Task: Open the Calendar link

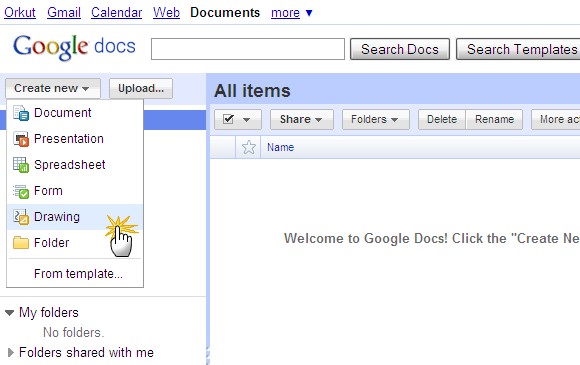Action: 117,13
